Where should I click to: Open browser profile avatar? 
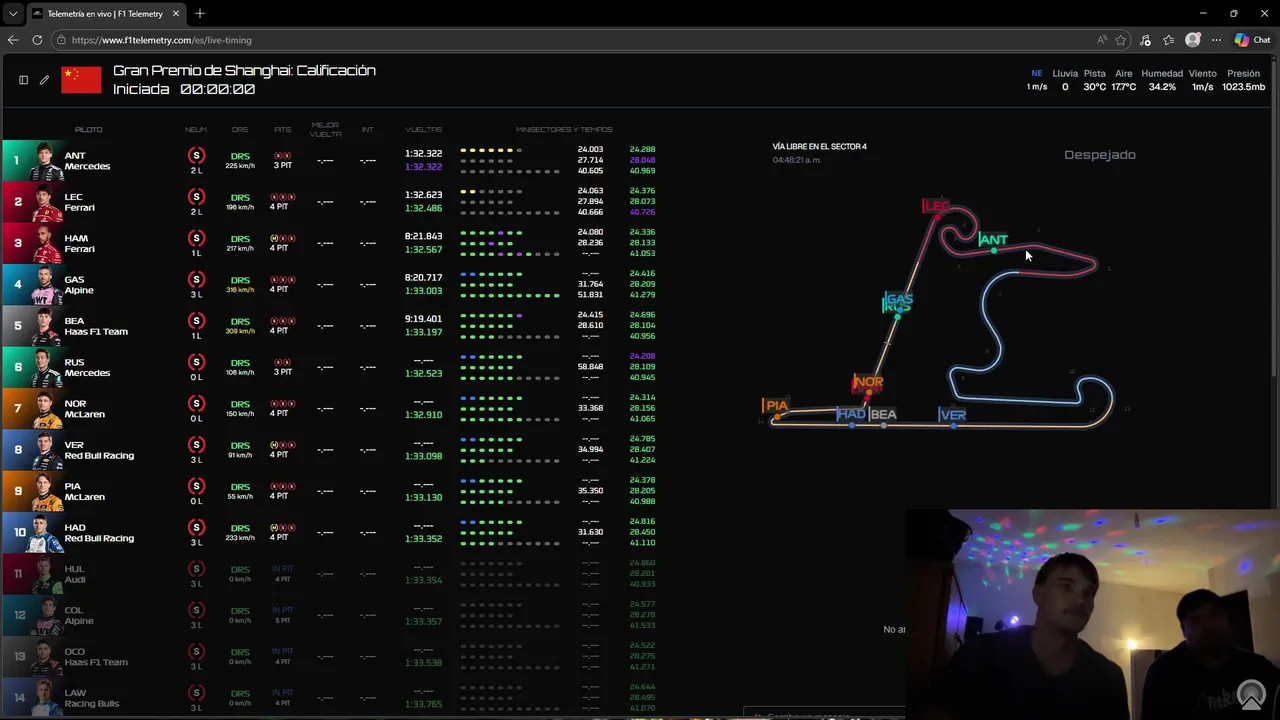point(1192,40)
